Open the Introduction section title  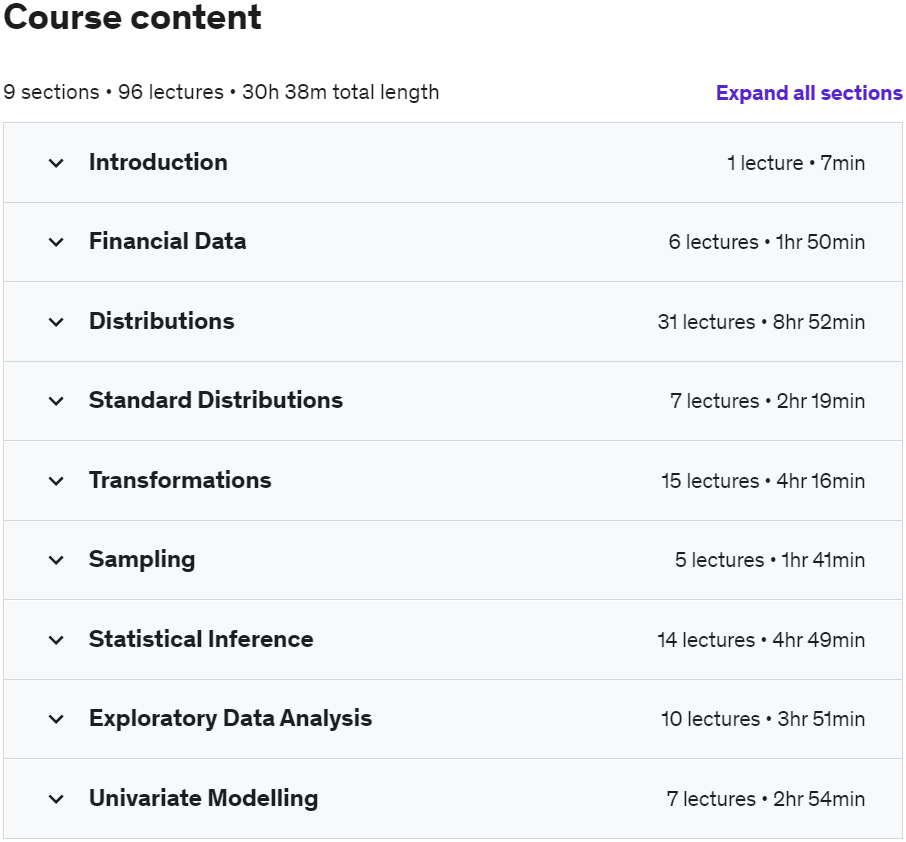point(158,162)
